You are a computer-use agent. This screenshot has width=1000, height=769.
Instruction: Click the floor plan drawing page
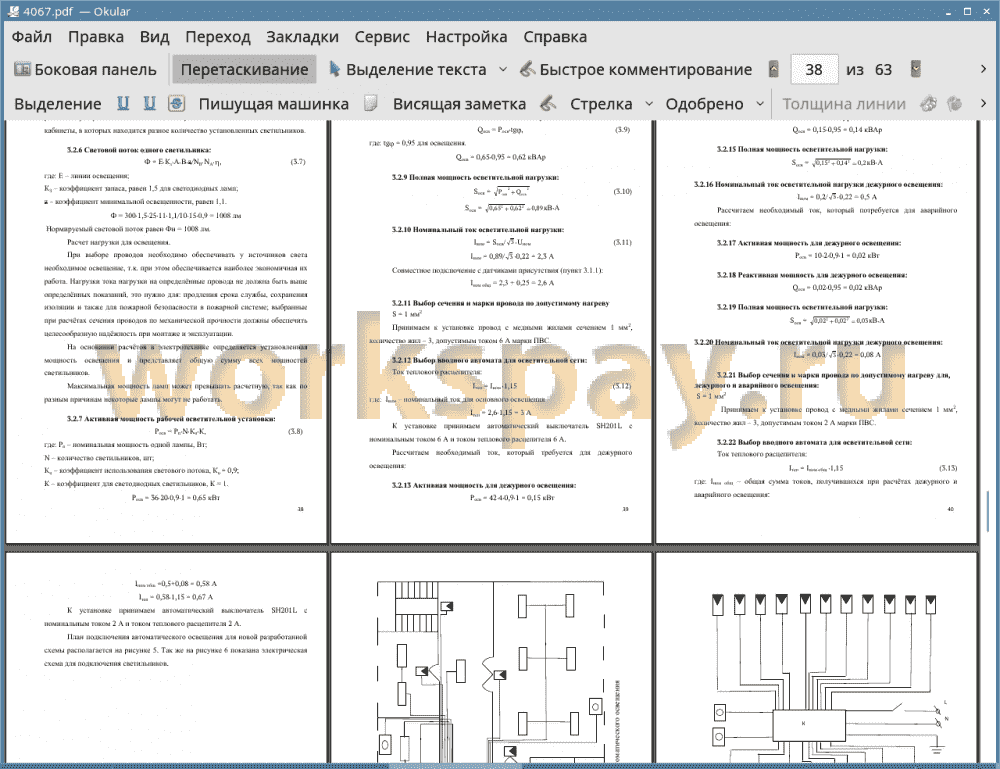click(491, 658)
